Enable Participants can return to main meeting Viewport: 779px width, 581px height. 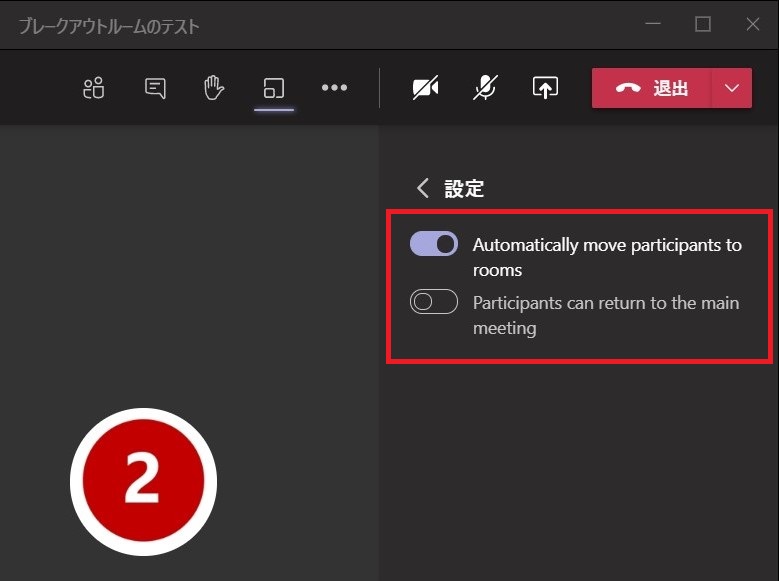click(x=434, y=302)
